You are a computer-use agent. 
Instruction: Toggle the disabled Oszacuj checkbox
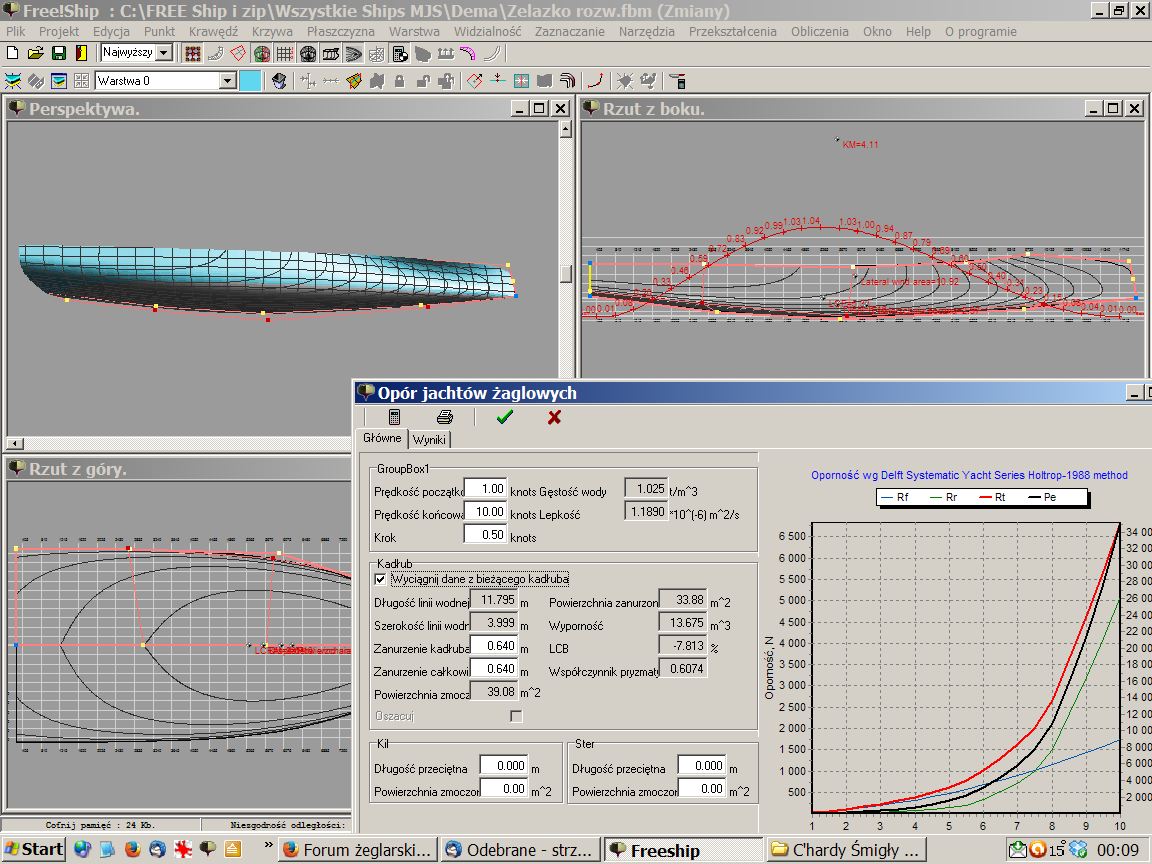(516, 716)
